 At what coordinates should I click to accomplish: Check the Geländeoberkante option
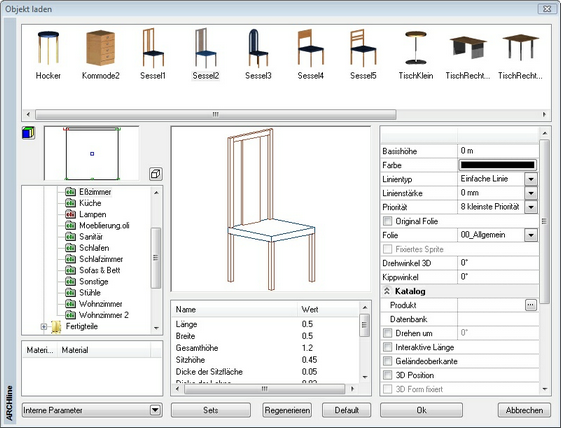pyautogui.click(x=387, y=361)
